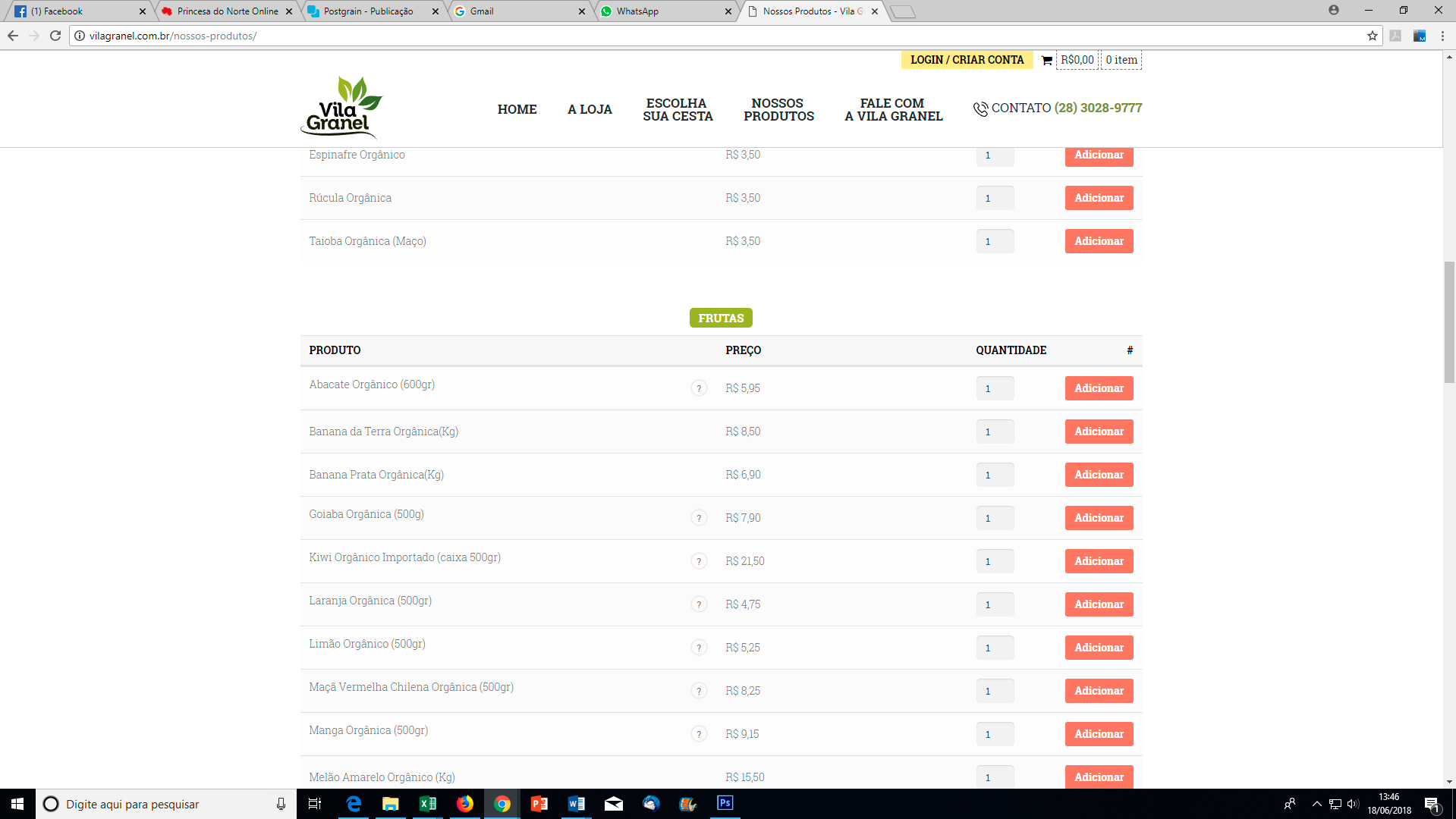Switch to Gmail tab
Screen dimensions: 1456x819
(x=518, y=11)
